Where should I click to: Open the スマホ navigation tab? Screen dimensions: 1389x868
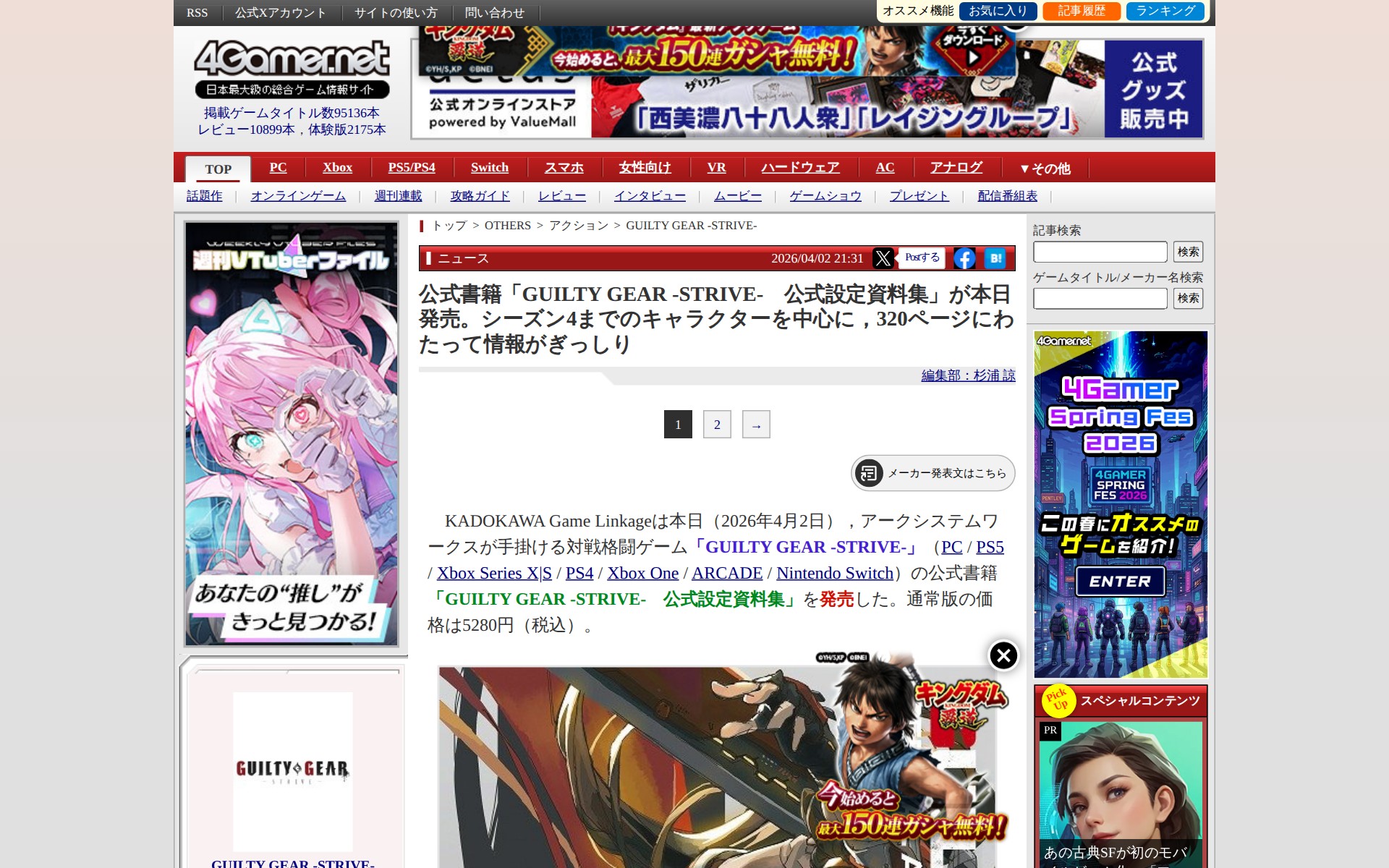pyautogui.click(x=564, y=168)
